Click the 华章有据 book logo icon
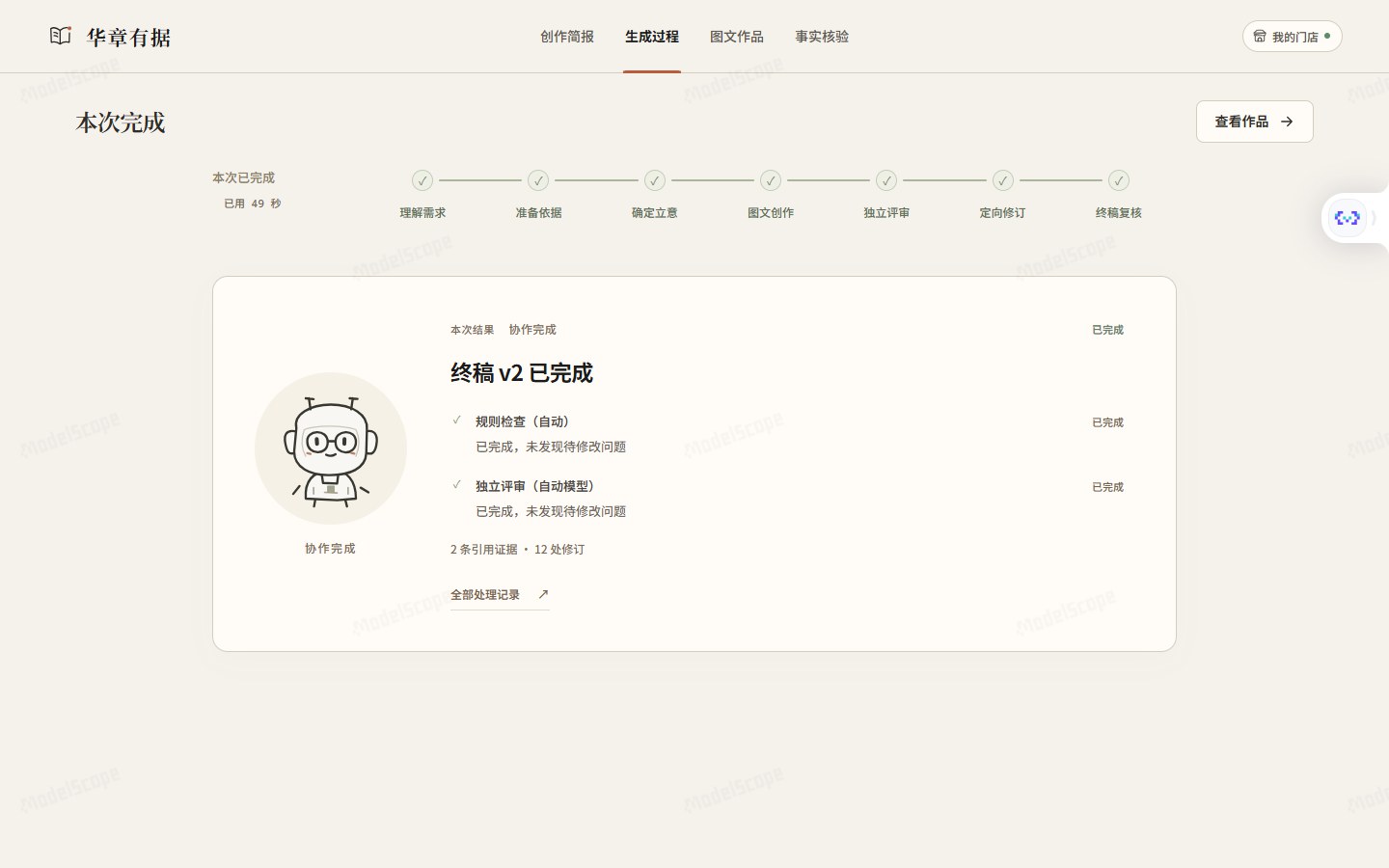The height and width of the screenshot is (868, 1389). click(x=61, y=36)
